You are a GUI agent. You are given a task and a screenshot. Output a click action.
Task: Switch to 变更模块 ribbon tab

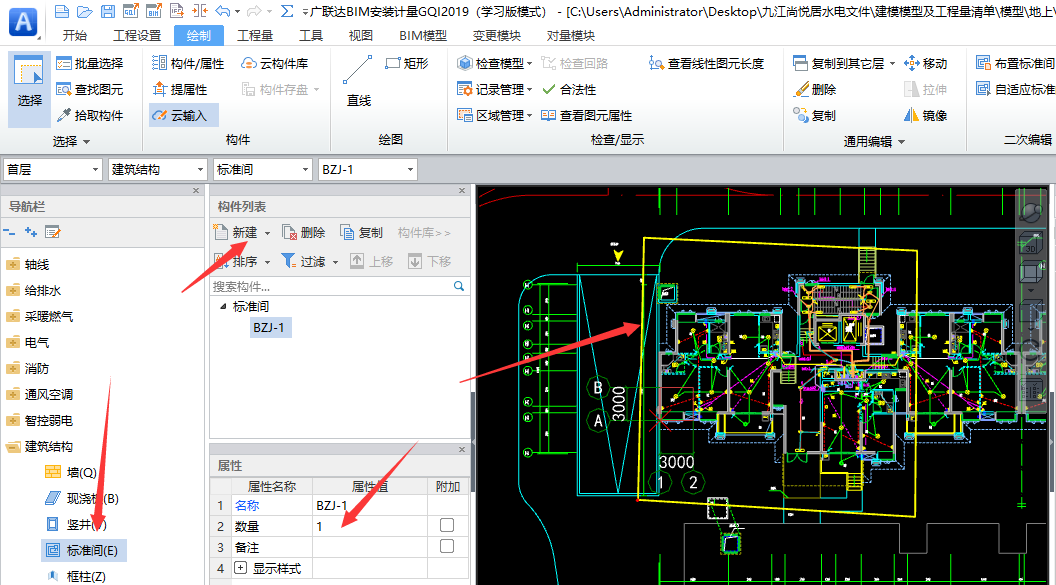click(x=496, y=36)
